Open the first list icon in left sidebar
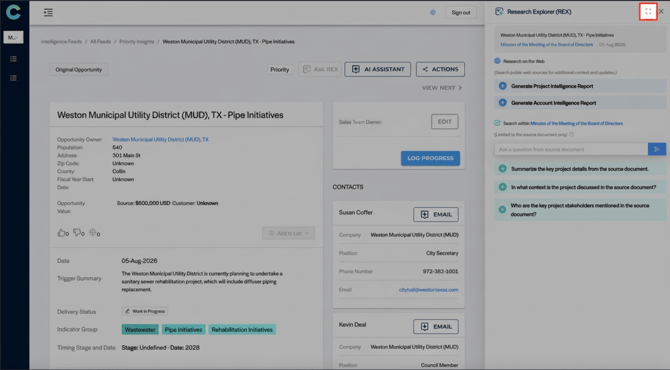The image size is (670, 370). [13, 59]
